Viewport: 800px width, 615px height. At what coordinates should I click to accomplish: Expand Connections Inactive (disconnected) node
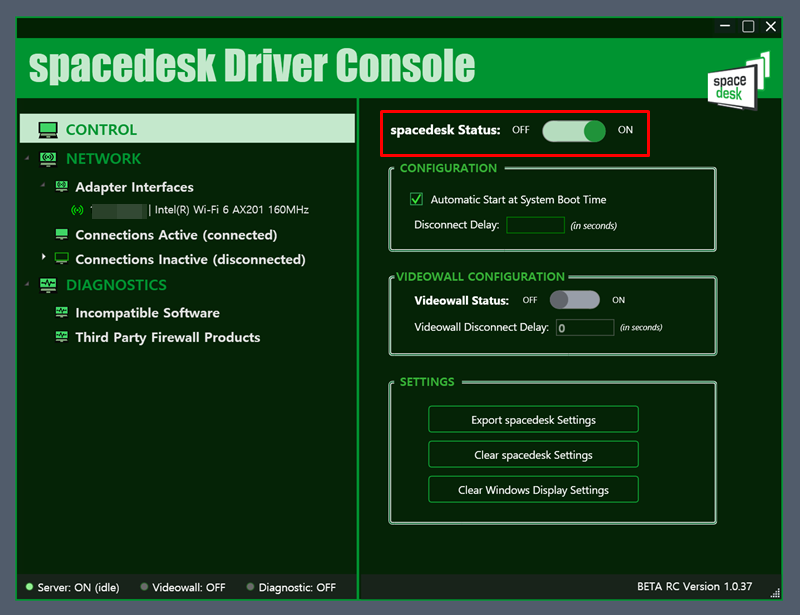click(43, 257)
